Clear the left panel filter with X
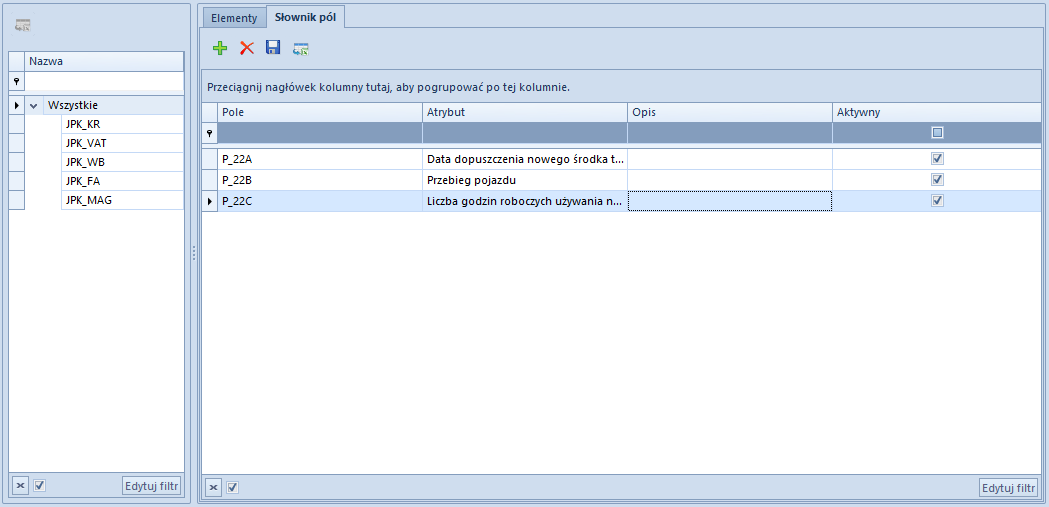Screen dimensions: 1049x507 click(x=21, y=486)
